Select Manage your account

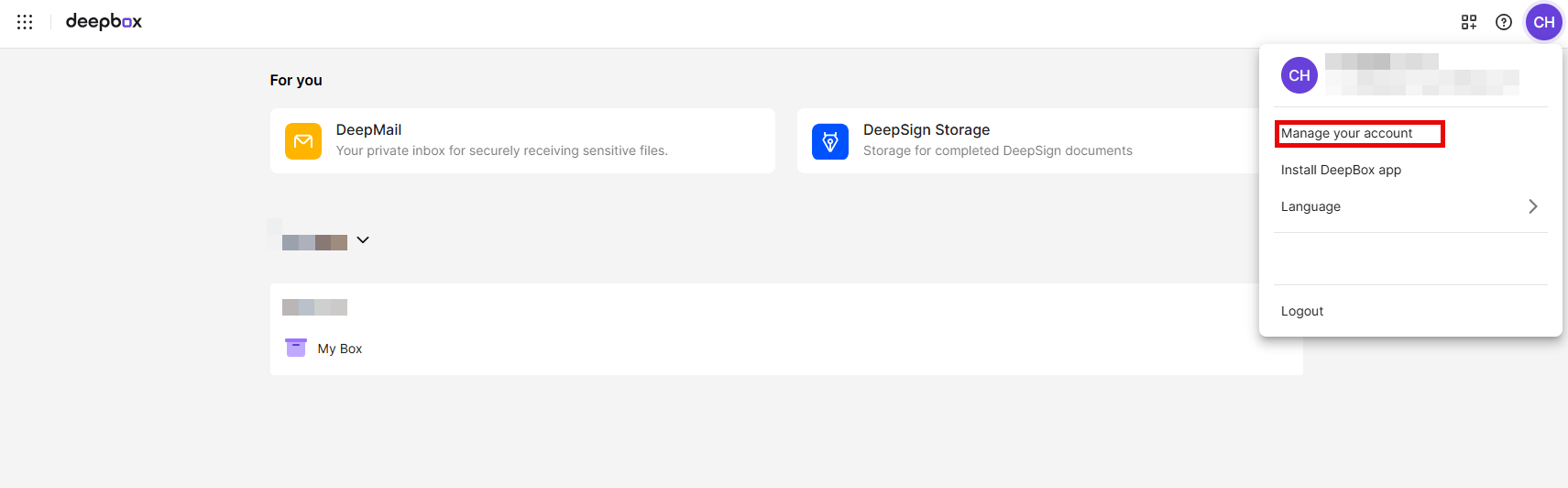pyautogui.click(x=1346, y=134)
